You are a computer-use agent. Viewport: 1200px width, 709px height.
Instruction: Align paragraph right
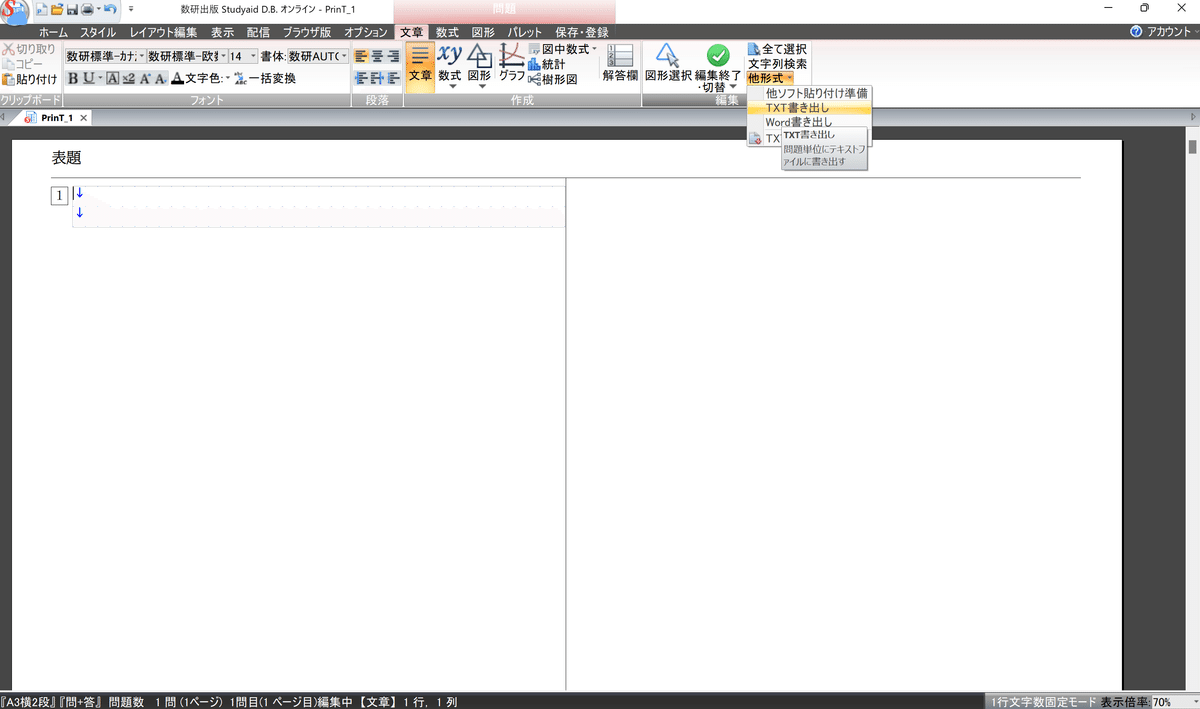[394, 56]
